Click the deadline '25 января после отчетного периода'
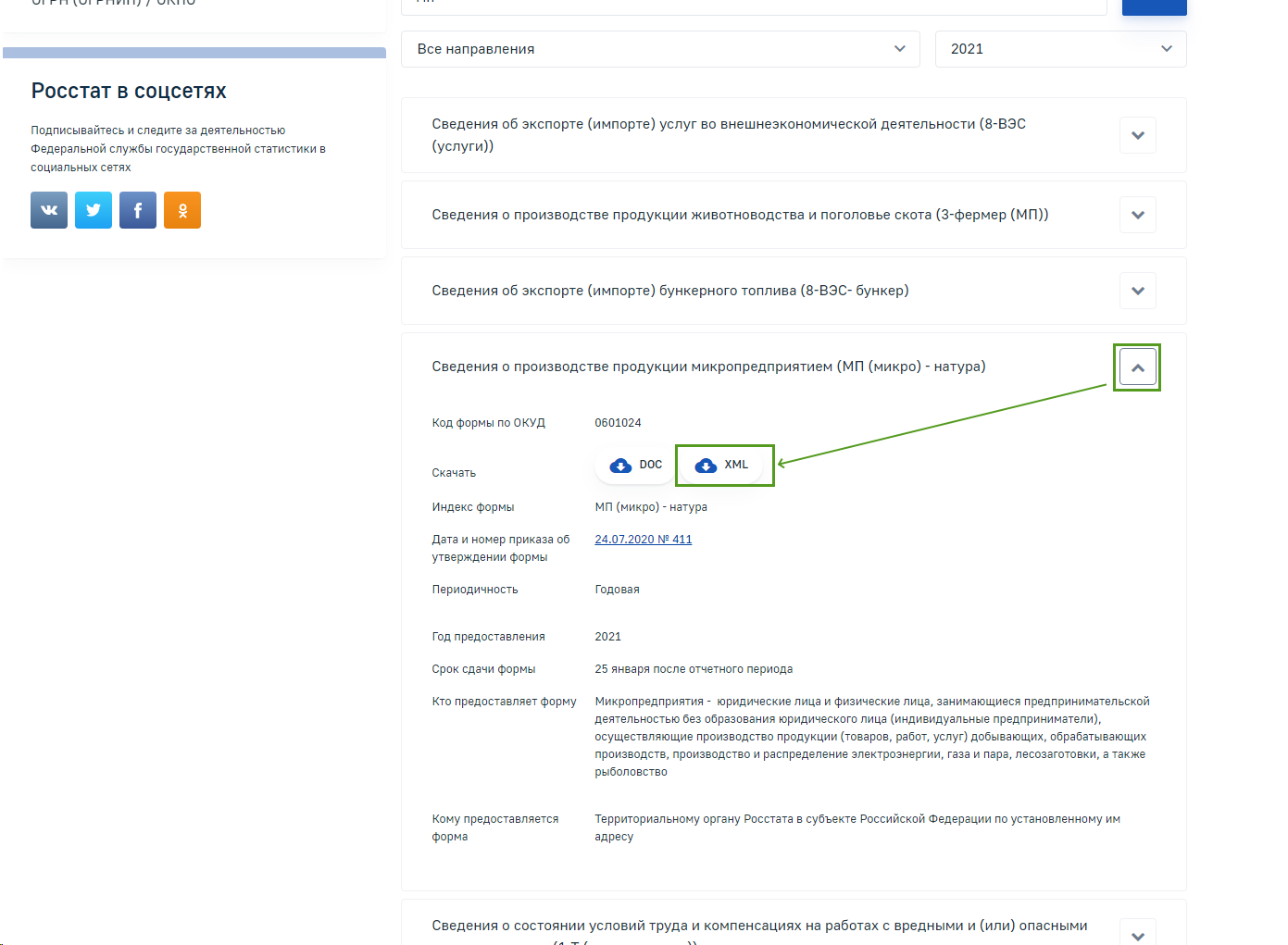This screenshot has width=1288, height=945. [694, 669]
